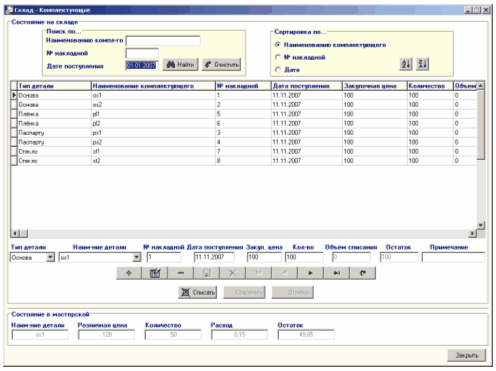This screenshot has width=496, height=371.
Task: Select the grid cell st1
Action: tap(153, 151)
